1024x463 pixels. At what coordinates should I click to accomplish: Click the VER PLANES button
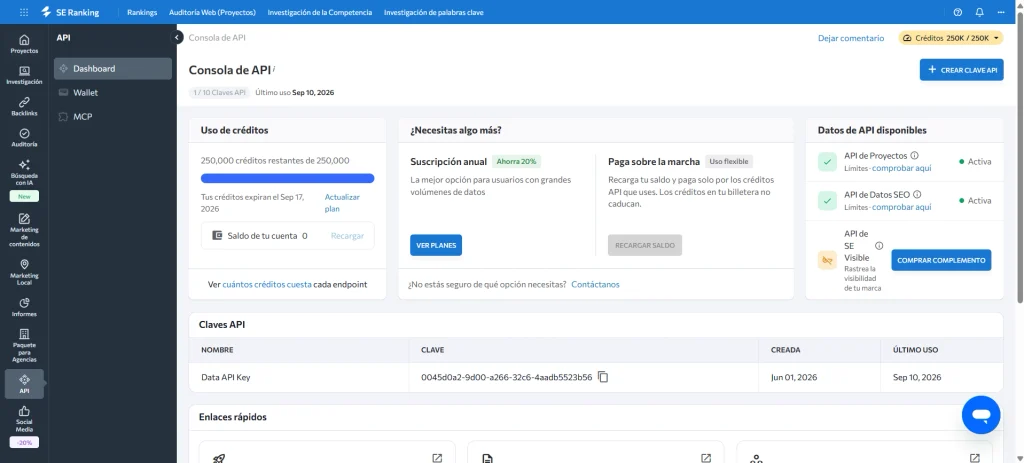[x=436, y=245]
